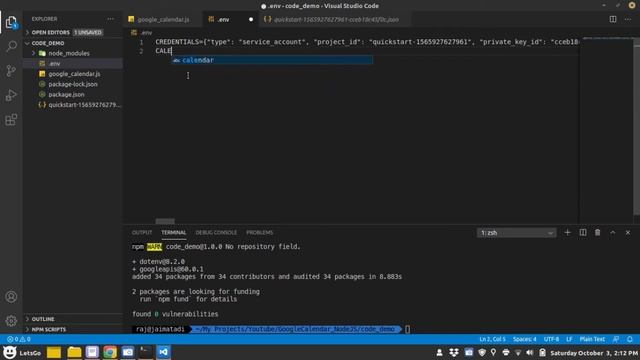Image resolution: width=640 pixels, height=360 pixels.
Task: Click the unsaved dot on .env tab
Action: point(251,19)
